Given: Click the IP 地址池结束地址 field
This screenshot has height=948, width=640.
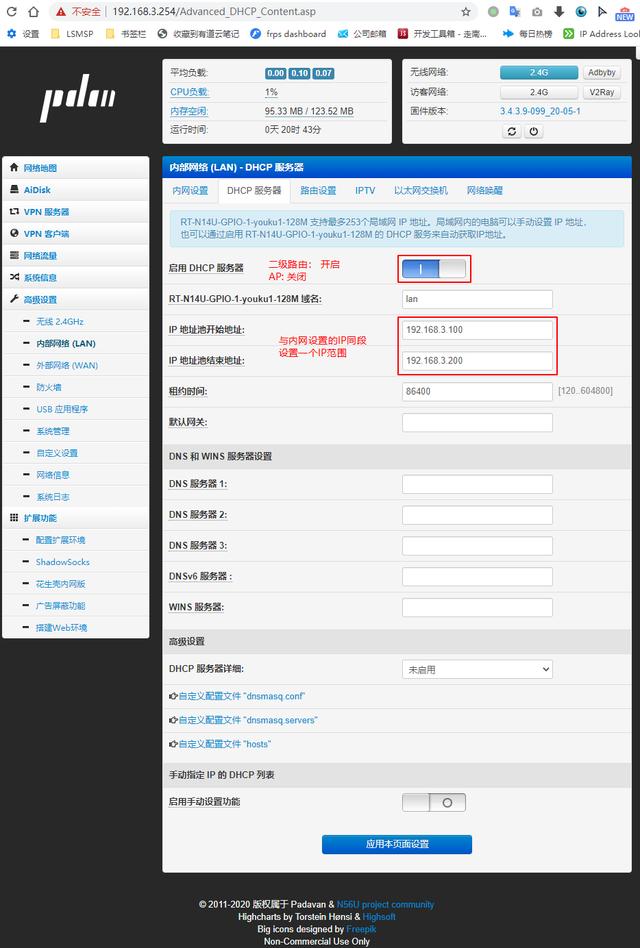Looking at the screenshot, I should tap(477, 361).
